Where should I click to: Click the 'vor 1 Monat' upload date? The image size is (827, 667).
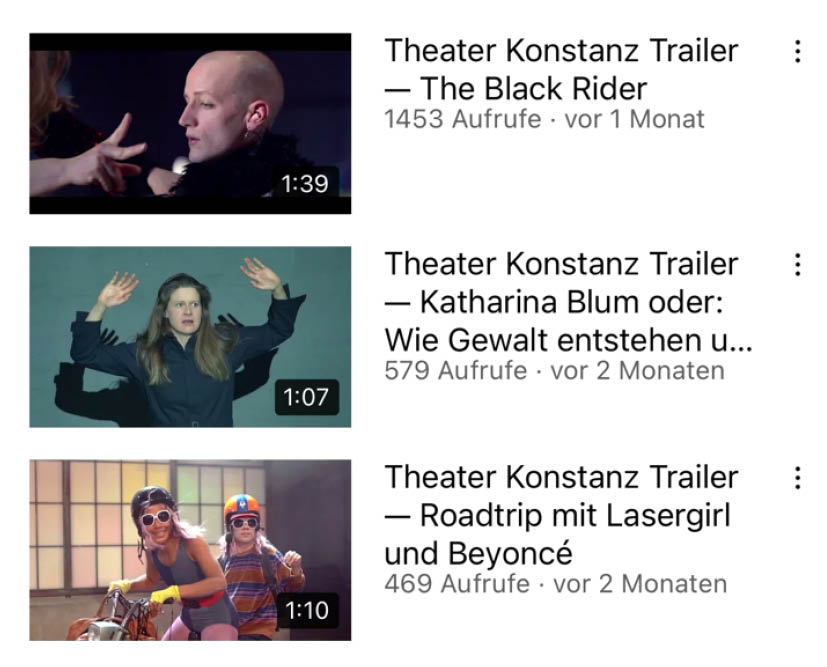click(634, 119)
